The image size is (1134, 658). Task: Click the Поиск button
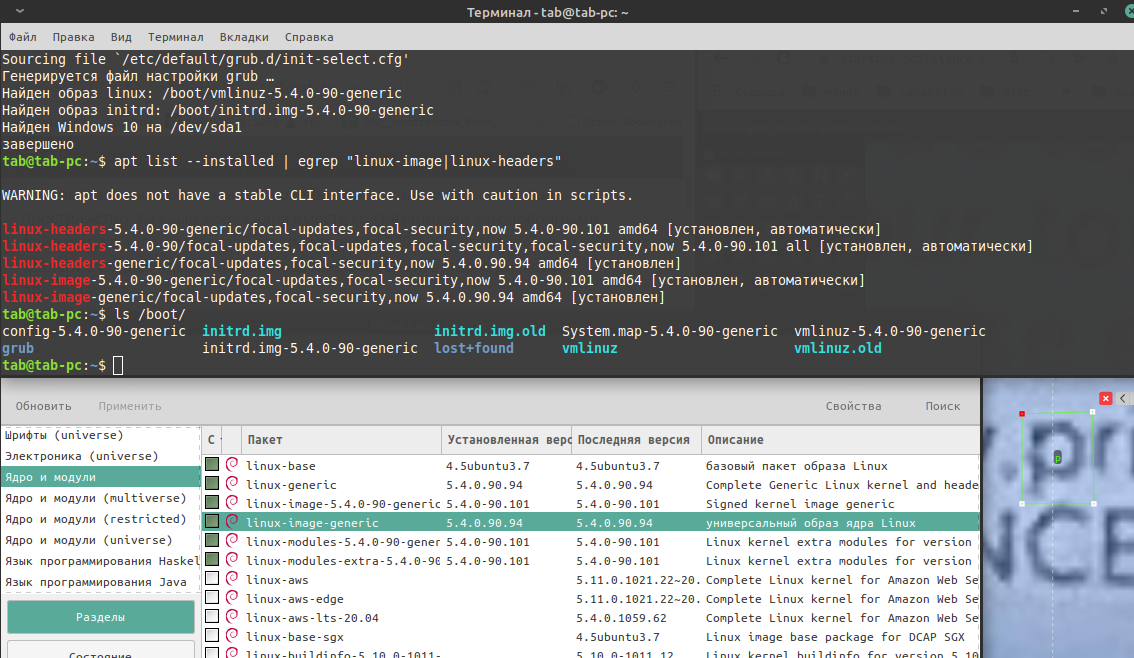942,406
